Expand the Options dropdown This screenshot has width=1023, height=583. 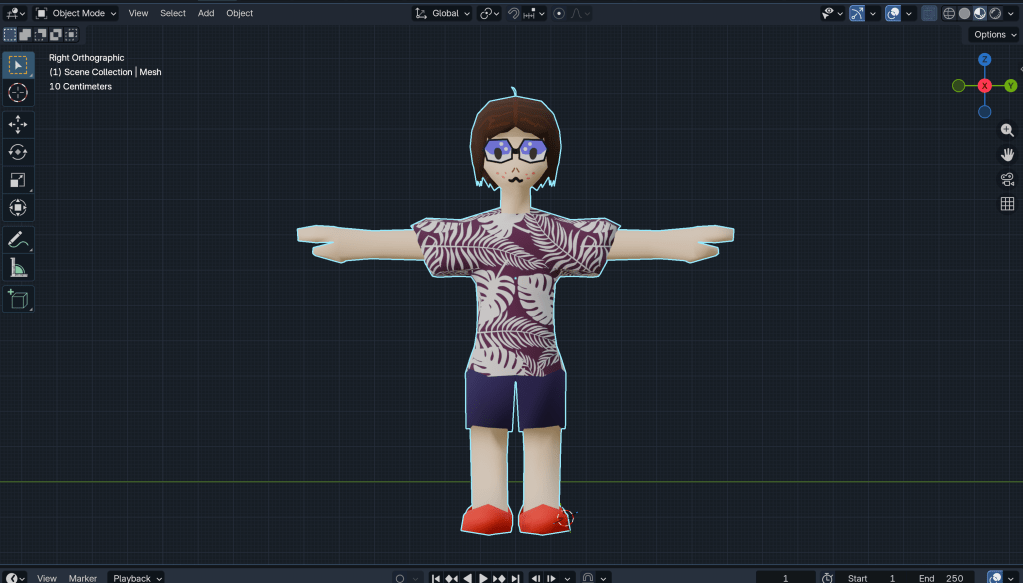click(x=994, y=34)
